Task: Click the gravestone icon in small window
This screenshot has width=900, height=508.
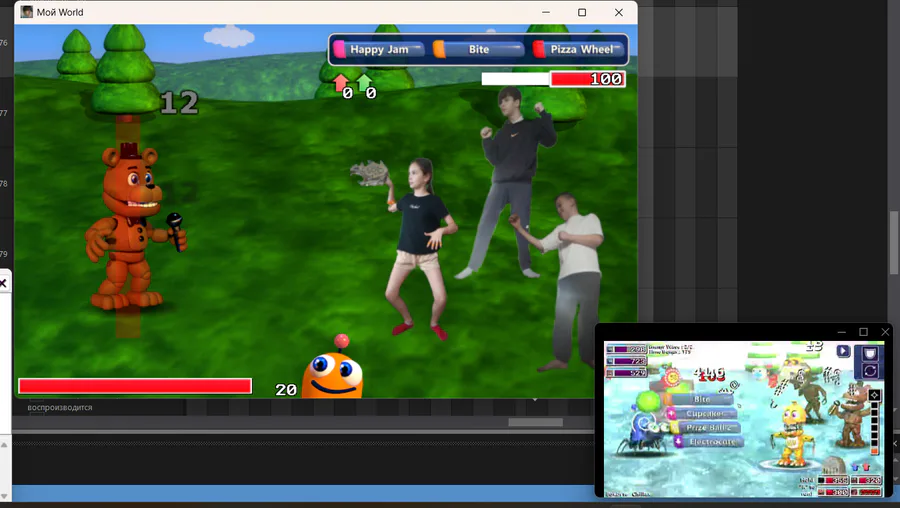Action: 832,465
